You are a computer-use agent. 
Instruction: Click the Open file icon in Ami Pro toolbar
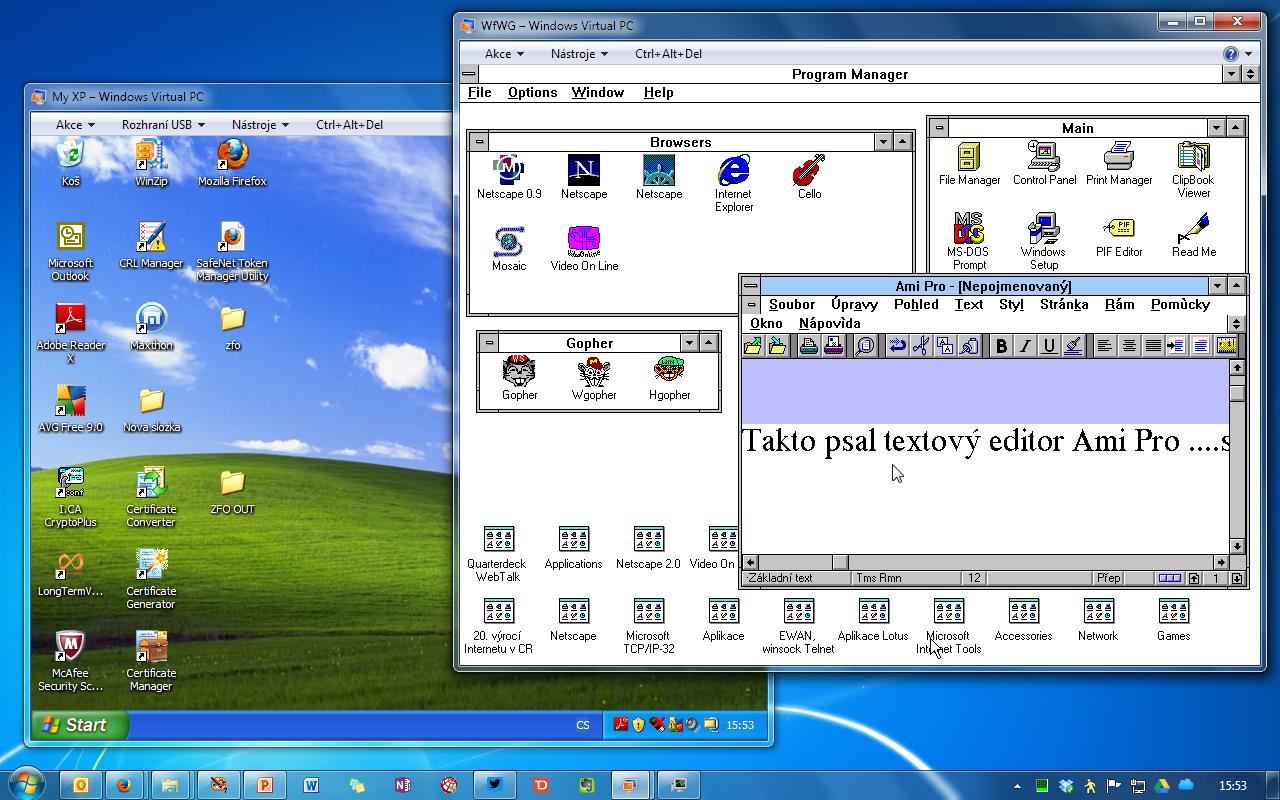coord(753,346)
